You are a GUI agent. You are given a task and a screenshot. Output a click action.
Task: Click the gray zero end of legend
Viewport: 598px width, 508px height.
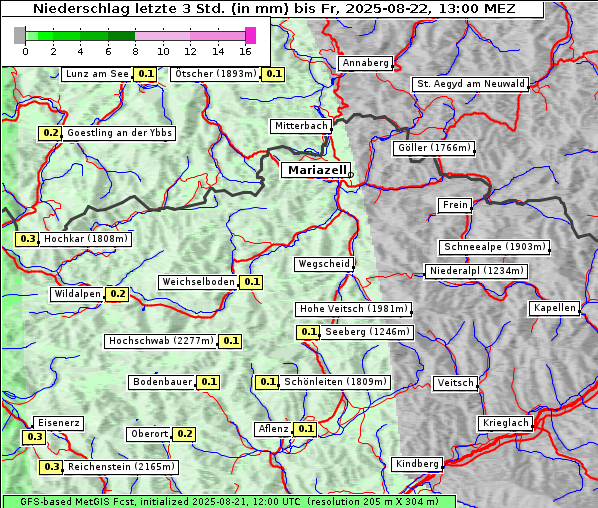click(19, 35)
